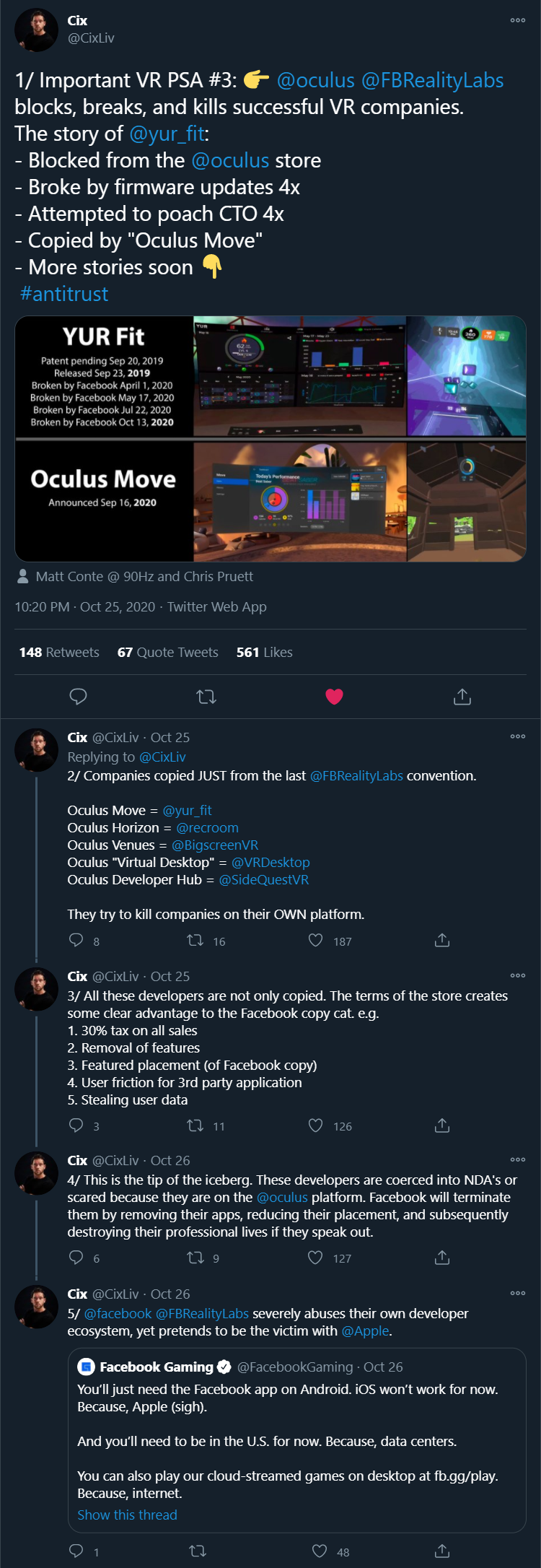Retweet the 3/ tweet about store terms
The height and width of the screenshot is (1568, 541).
click(195, 1125)
